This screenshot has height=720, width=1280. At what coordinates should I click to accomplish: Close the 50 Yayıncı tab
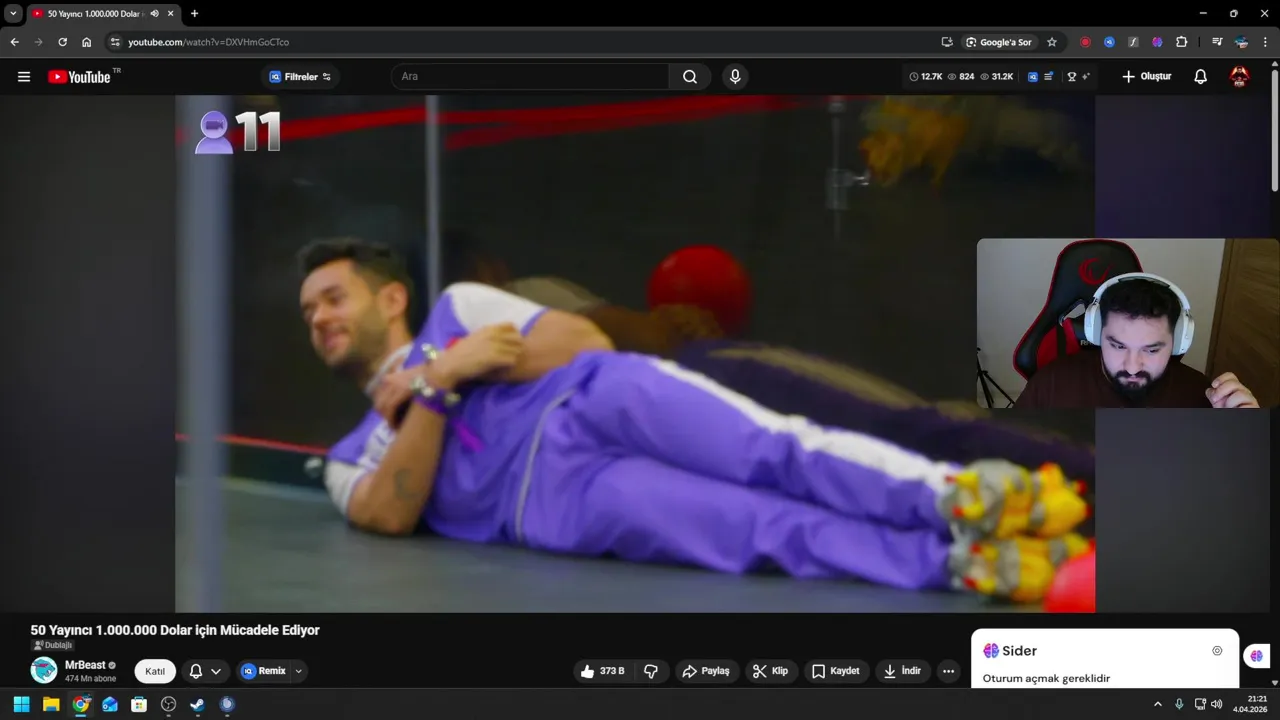click(x=171, y=14)
